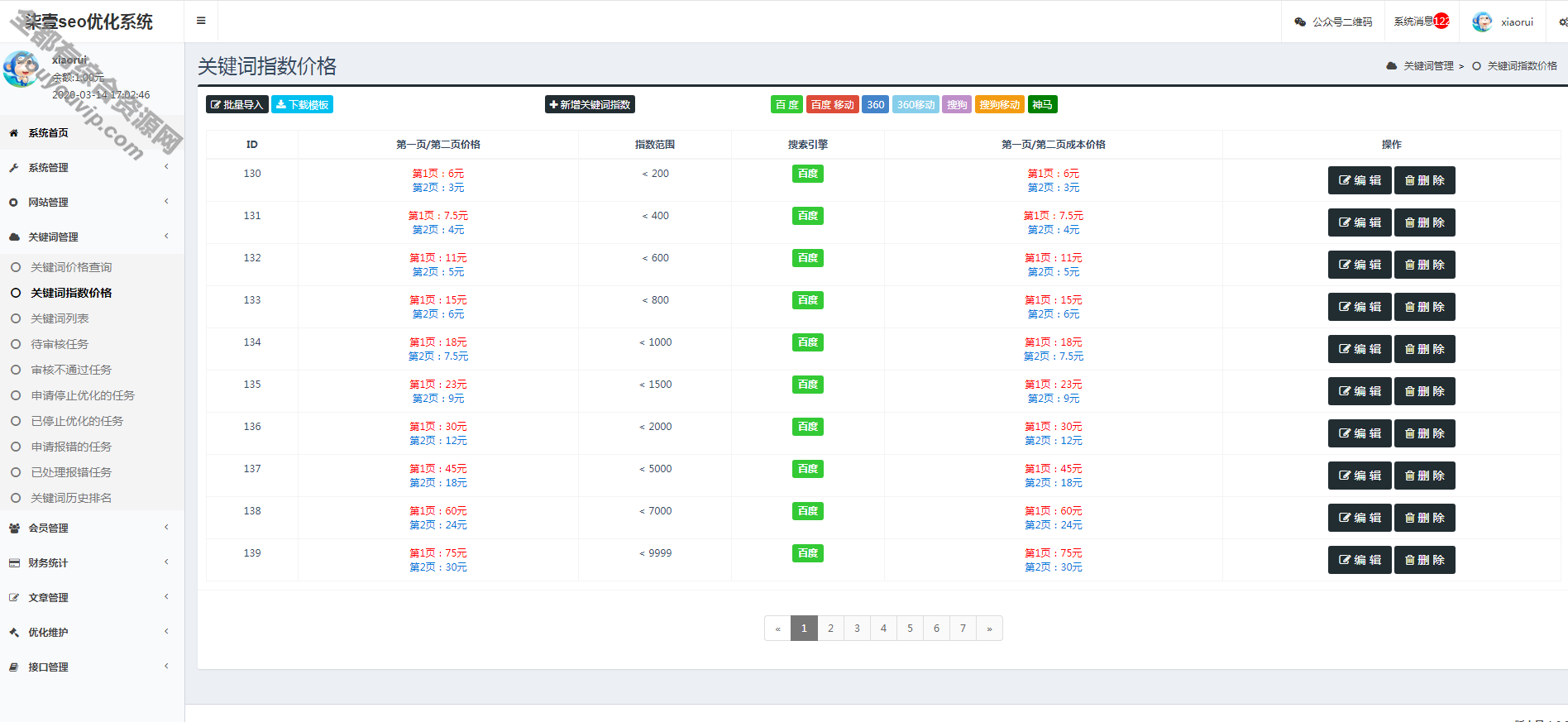Edit row with ID 137
The height and width of the screenshot is (722, 1568).
coord(1360,476)
